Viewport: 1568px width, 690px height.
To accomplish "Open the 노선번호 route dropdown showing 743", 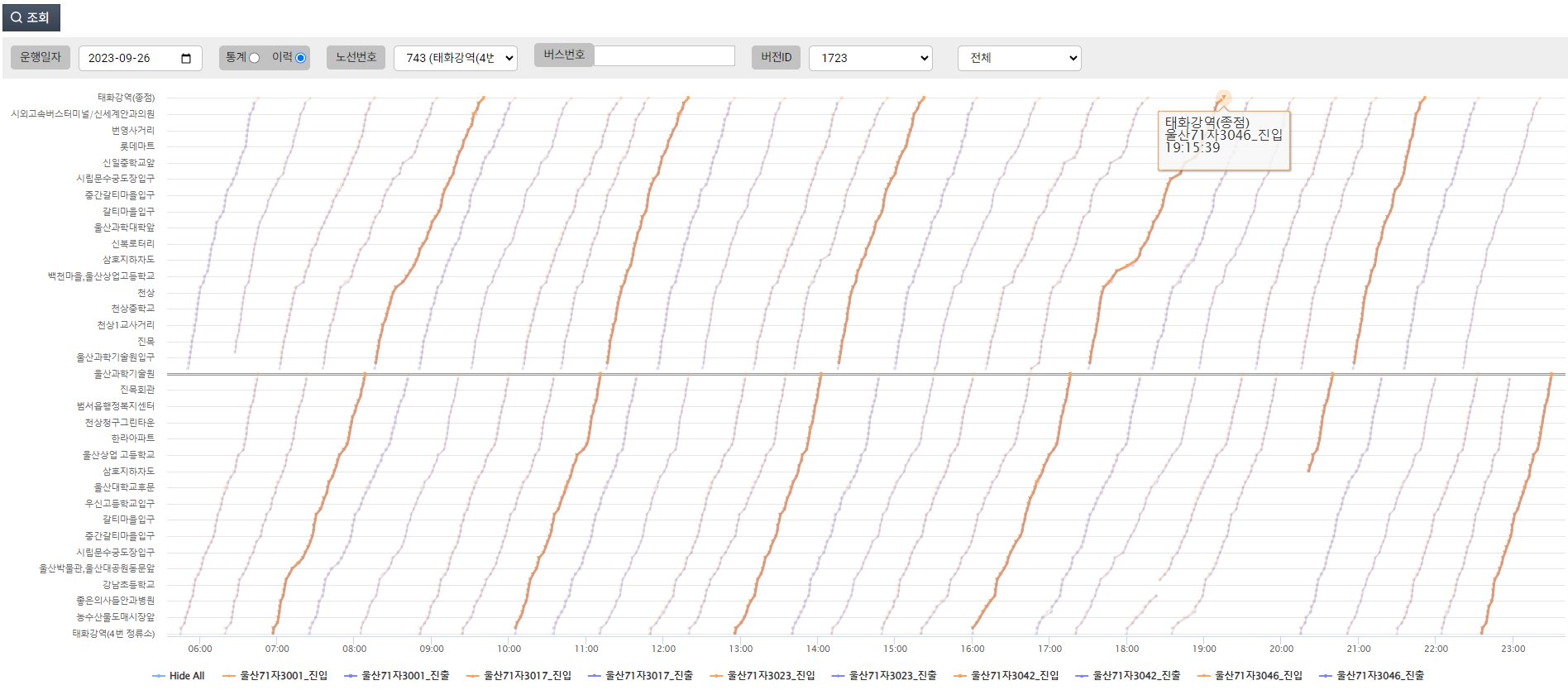I will tap(456, 58).
